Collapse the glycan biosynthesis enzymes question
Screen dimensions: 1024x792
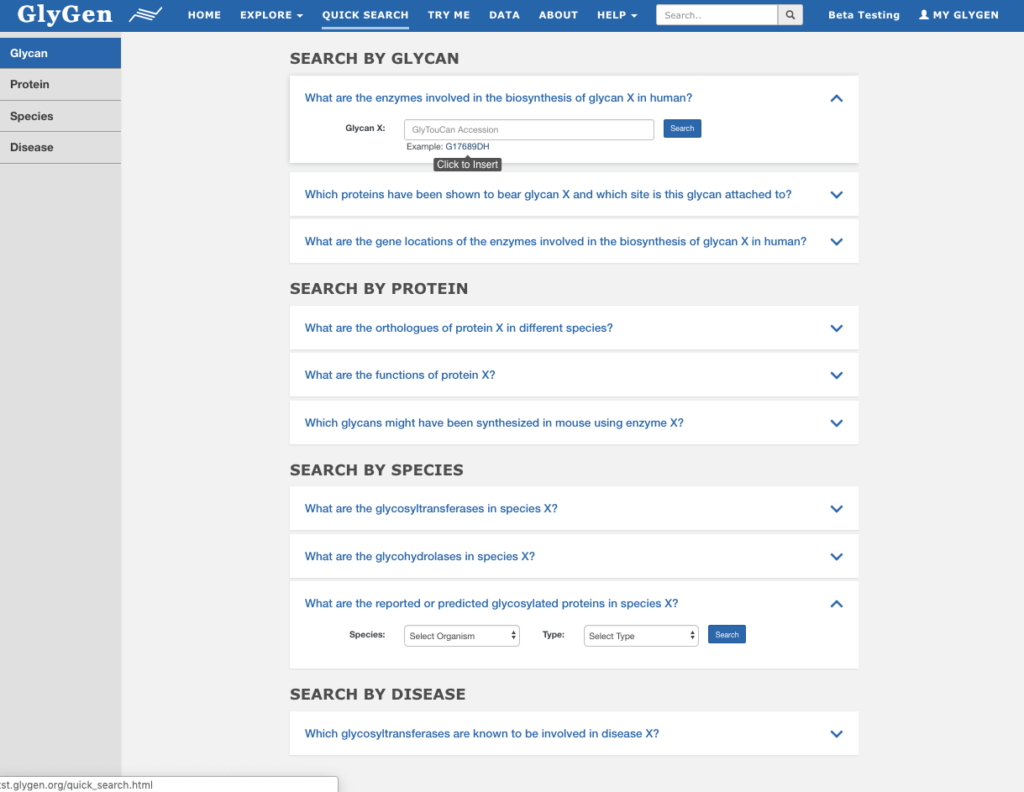tap(836, 98)
